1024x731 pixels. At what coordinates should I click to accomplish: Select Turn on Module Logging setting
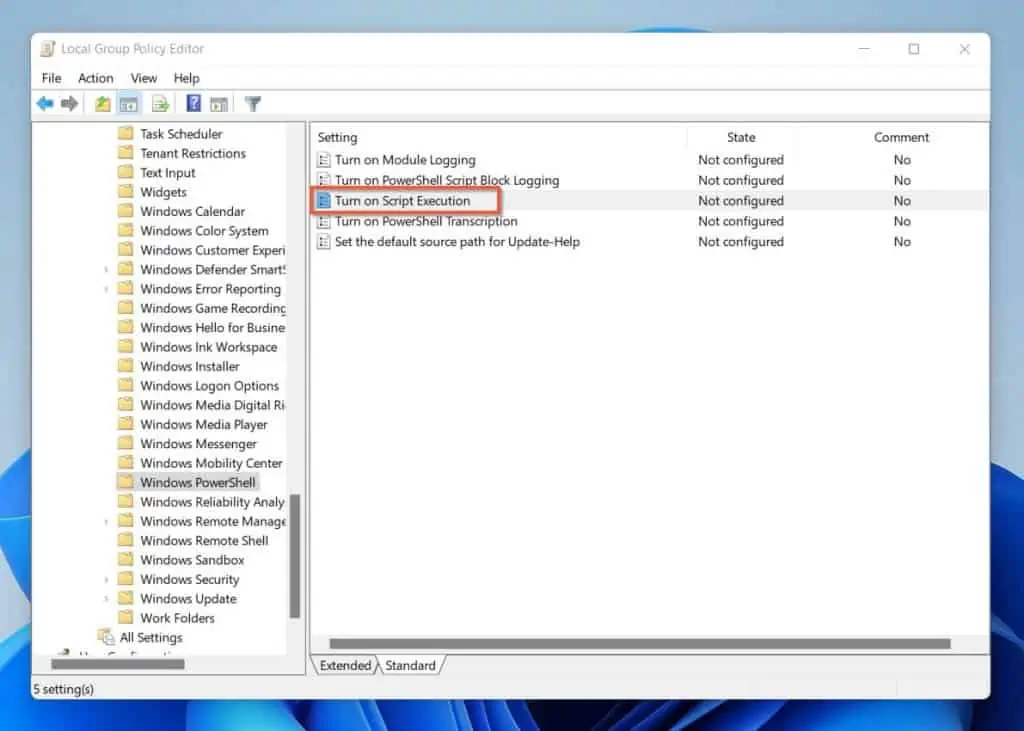(405, 159)
